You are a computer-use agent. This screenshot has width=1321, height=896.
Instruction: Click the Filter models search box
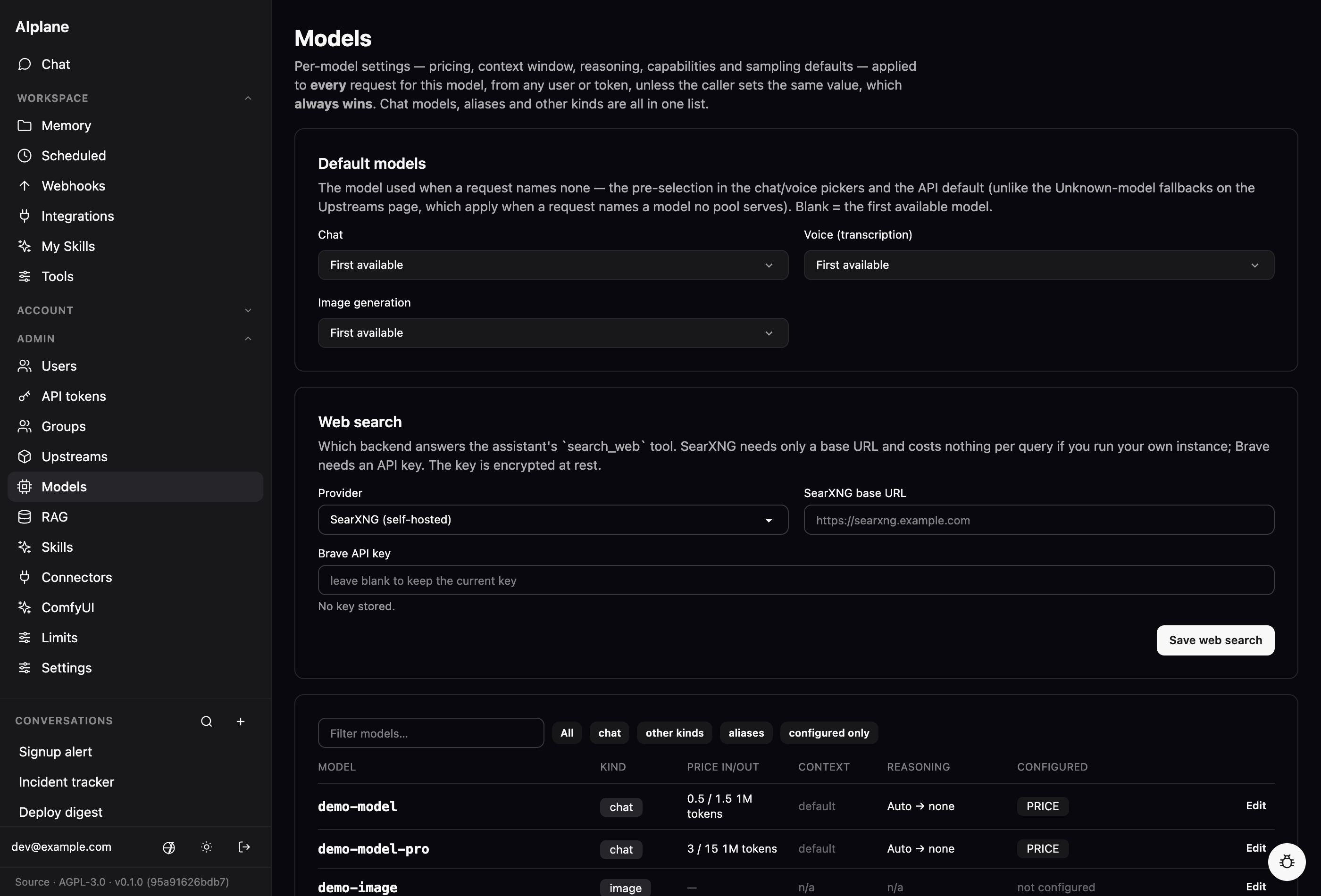tap(430, 732)
